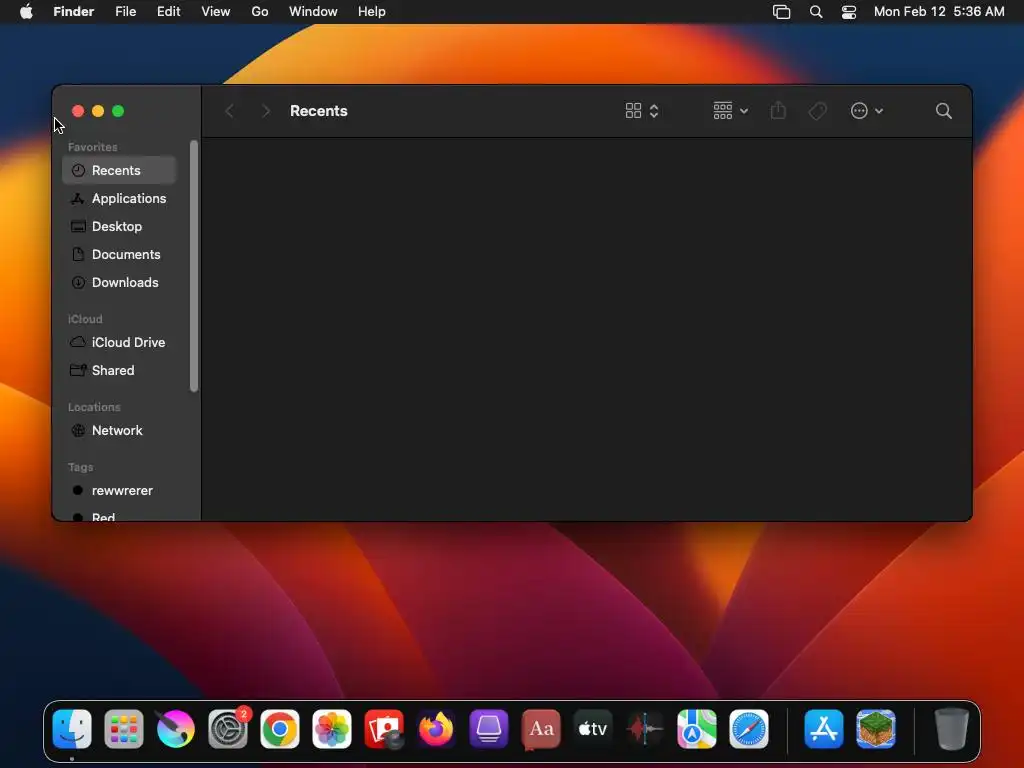Open the Help menu
Image resolution: width=1024 pixels, height=768 pixels.
pyautogui.click(x=372, y=12)
